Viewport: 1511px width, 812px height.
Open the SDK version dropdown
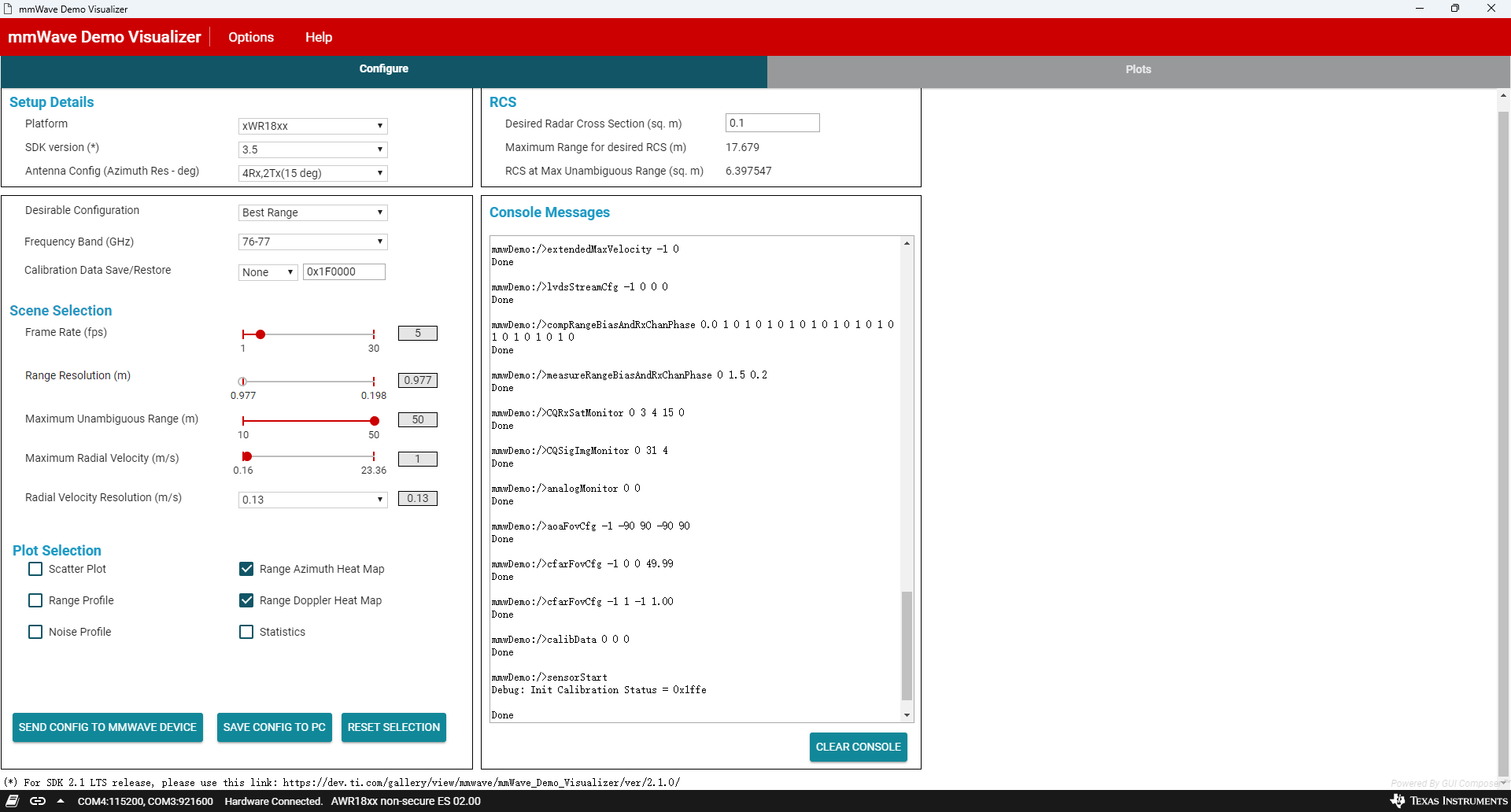tap(313, 149)
